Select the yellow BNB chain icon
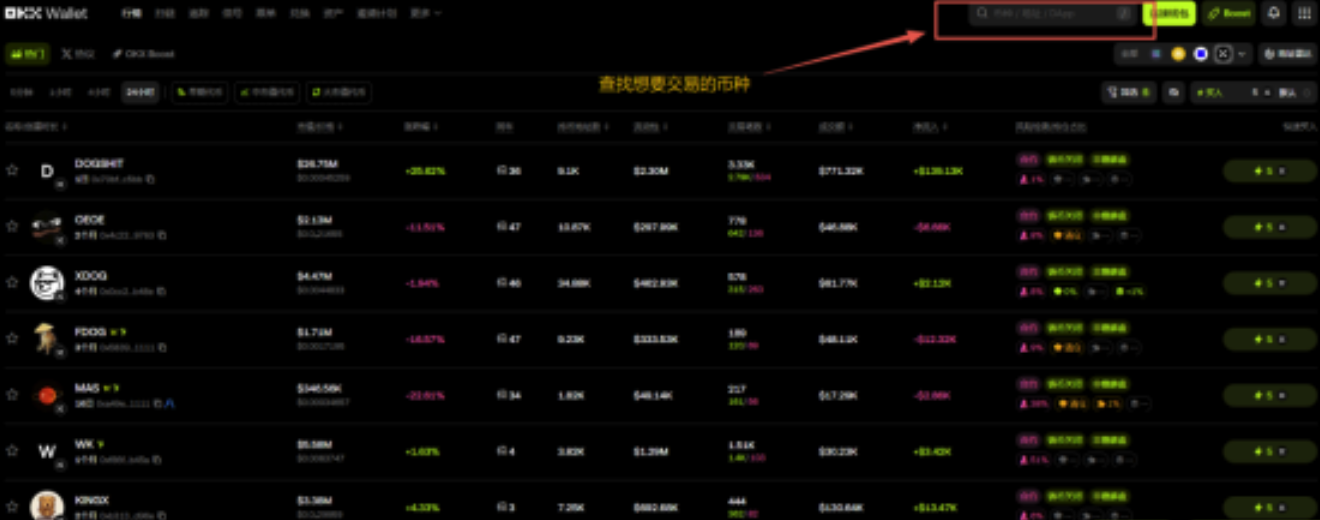The image size is (1320, 520). [x=1178, y=54]
